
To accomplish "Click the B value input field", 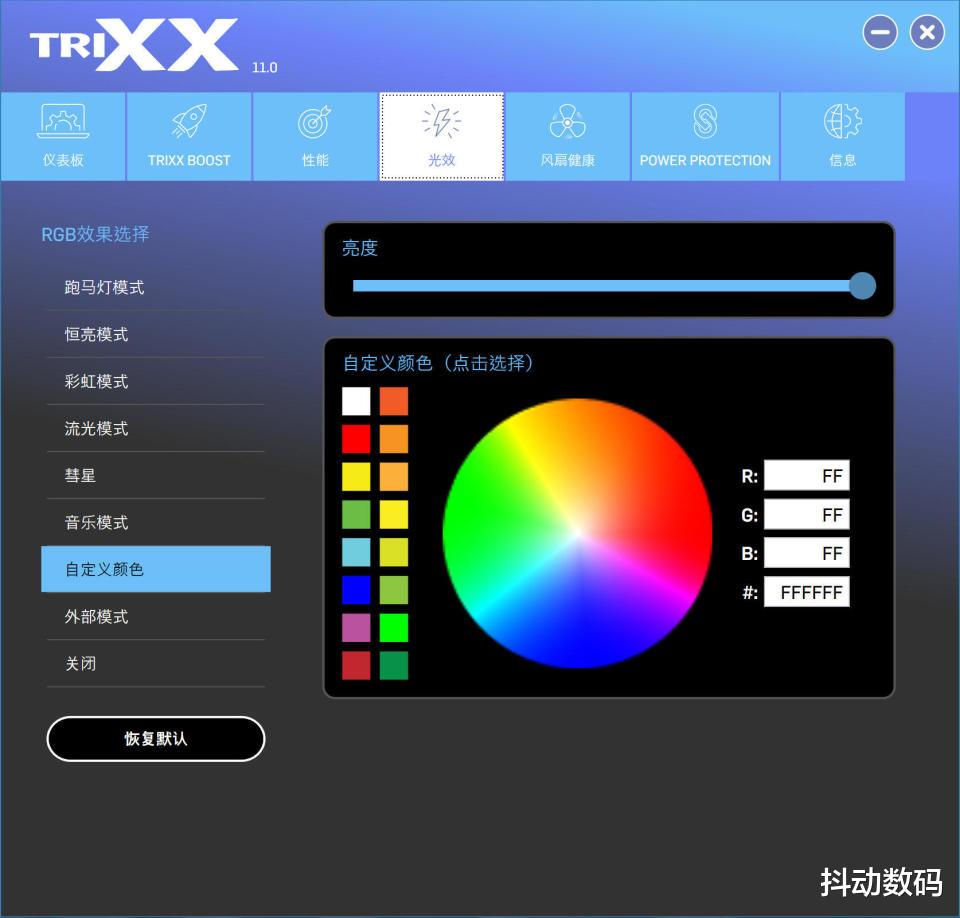I will pos(806,553).
